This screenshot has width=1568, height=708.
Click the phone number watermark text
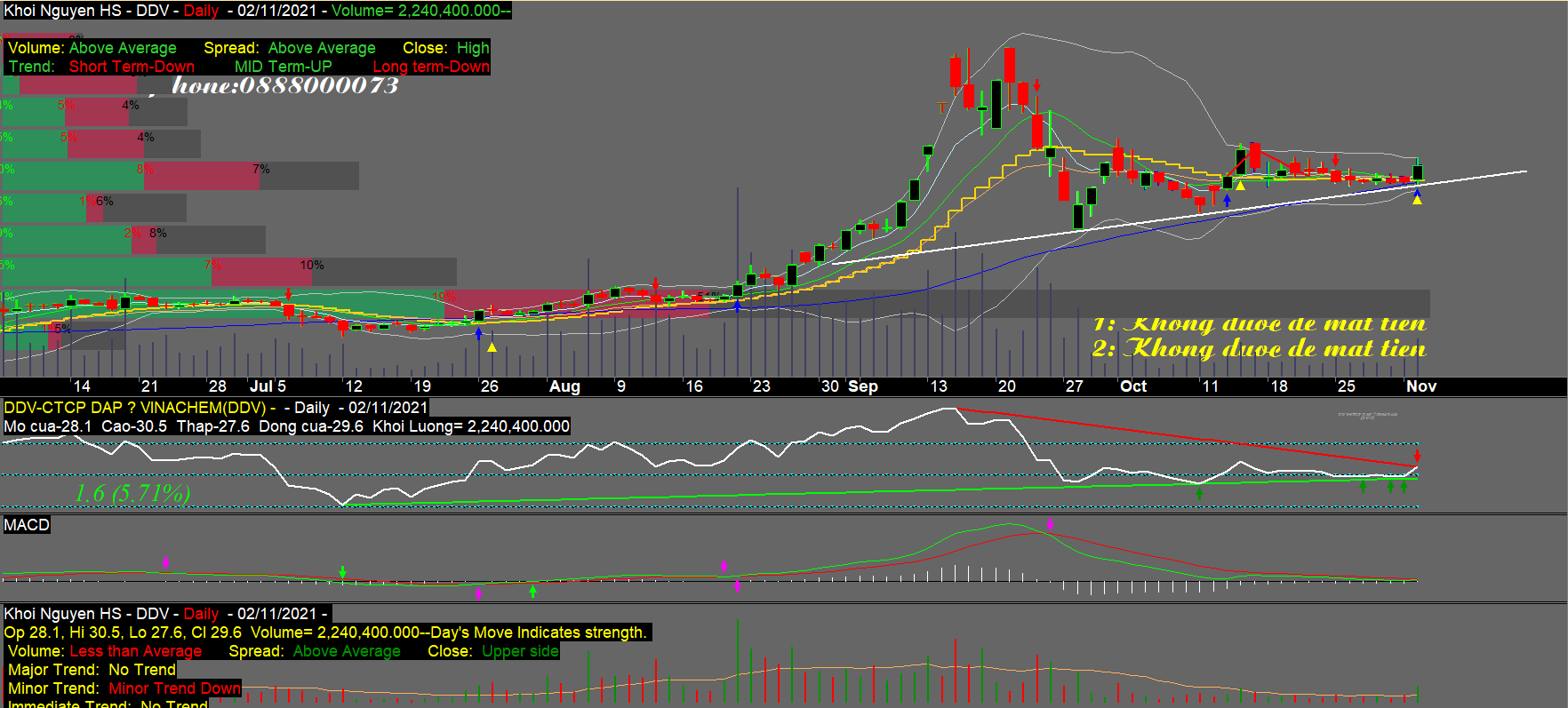pyautogui.click(x=284, y=85)
